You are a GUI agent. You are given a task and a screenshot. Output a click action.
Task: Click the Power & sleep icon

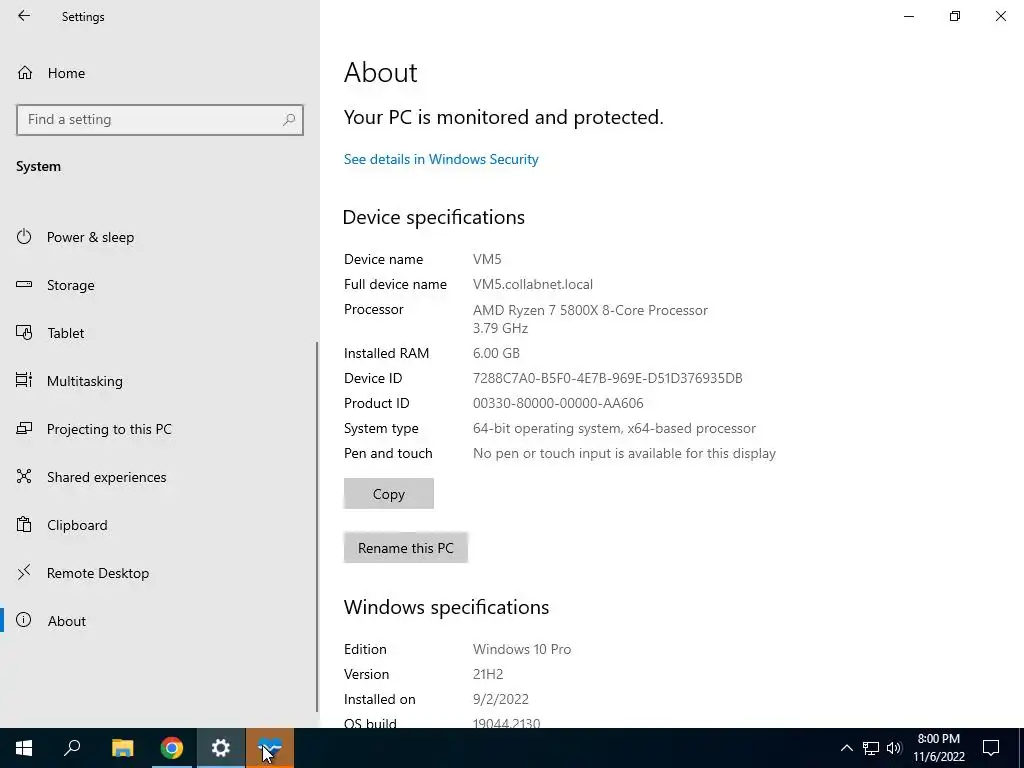pyautogui.click(x=24, y=236)
